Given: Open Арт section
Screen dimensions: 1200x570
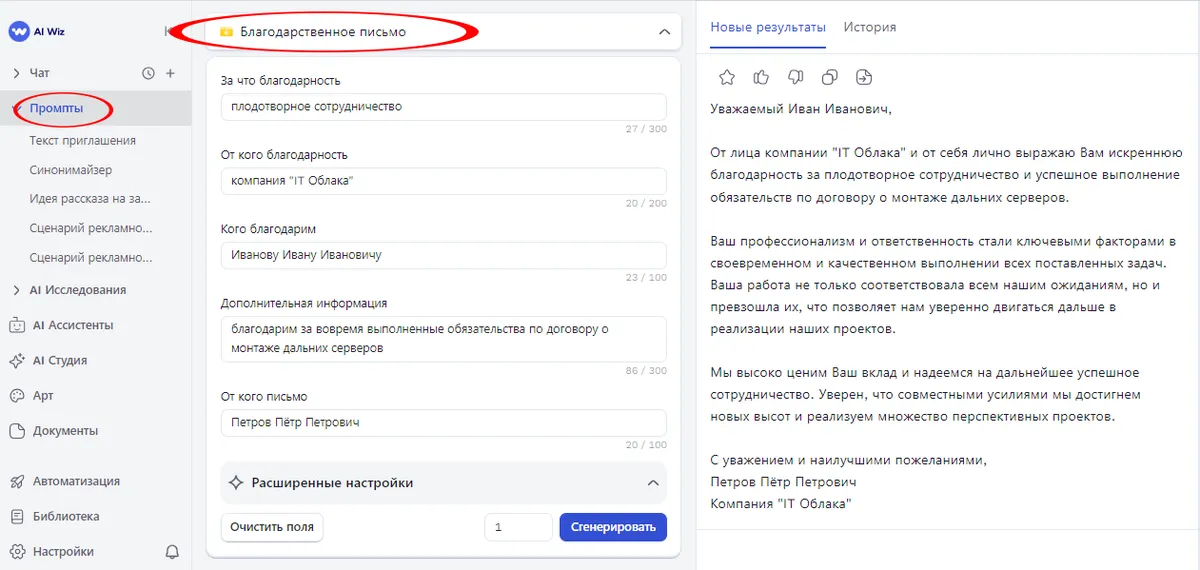Looking at the screenshot, I should coord(31,395).
